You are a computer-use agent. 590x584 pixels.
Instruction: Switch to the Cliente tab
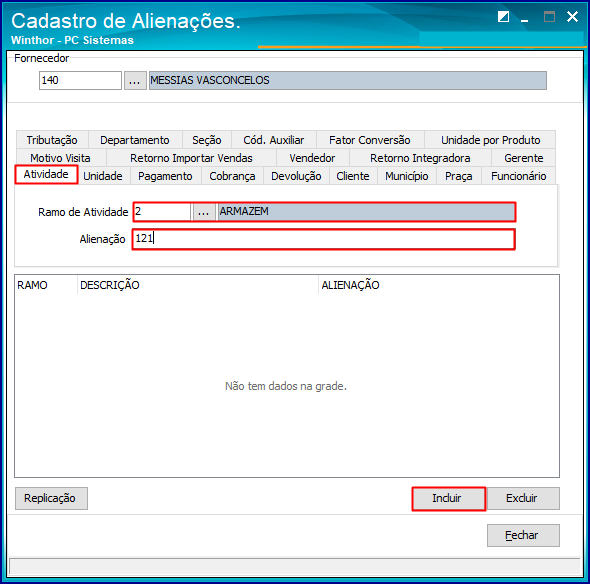tap(353, 176)
